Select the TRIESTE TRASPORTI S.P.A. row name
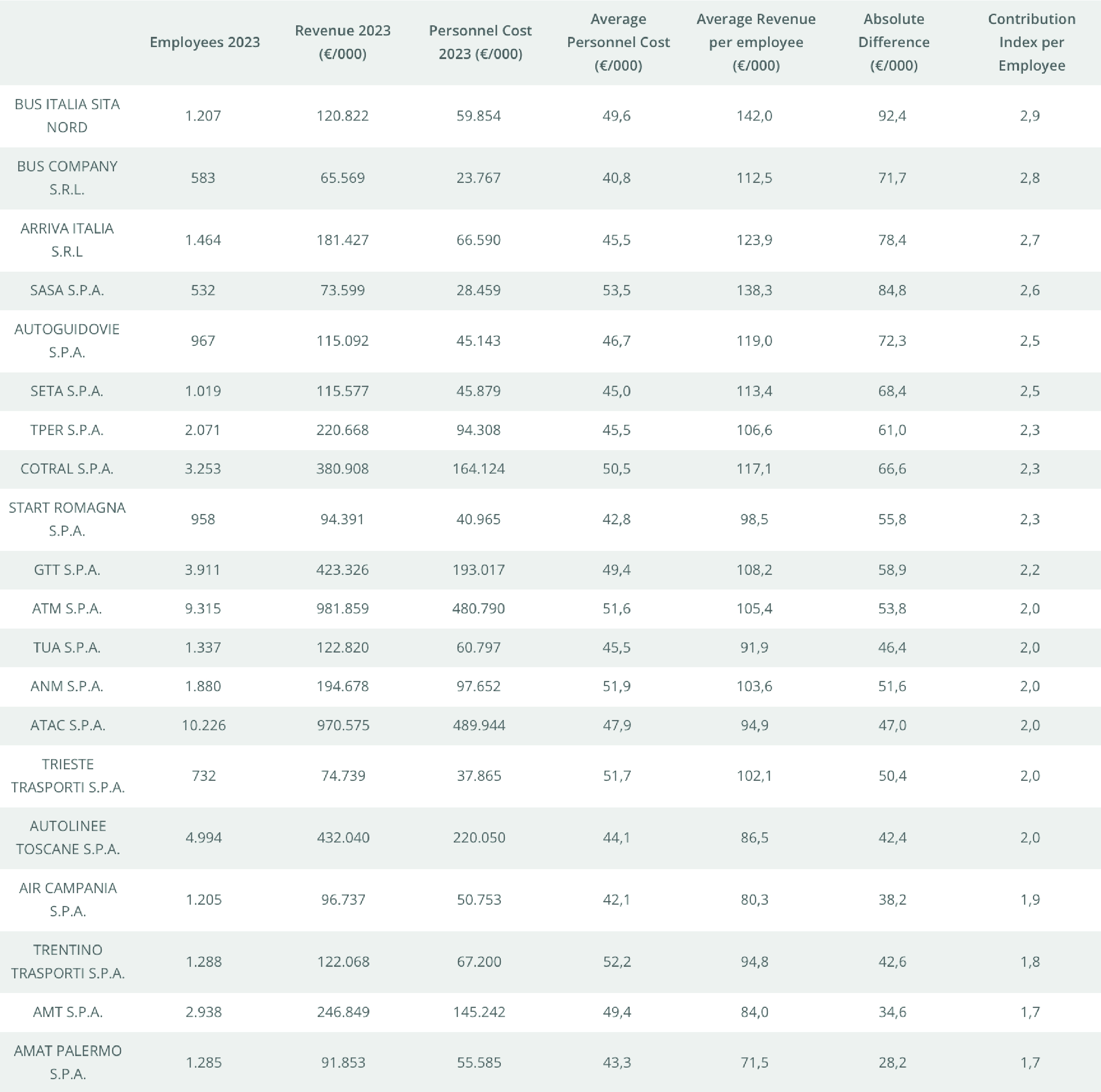This screenshot has width=1101, height=1092. 67,775
